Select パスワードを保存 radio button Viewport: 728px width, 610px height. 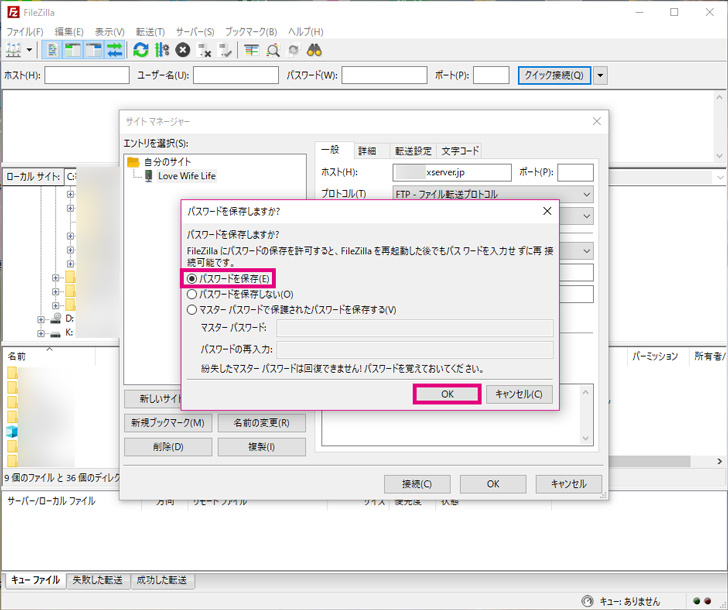click(x=192, y=279)
